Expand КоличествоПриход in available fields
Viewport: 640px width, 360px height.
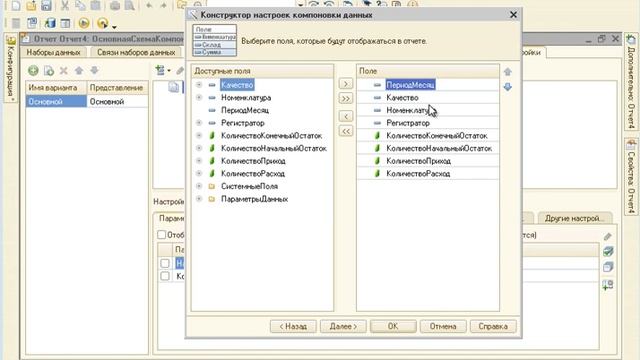[199, 161]
